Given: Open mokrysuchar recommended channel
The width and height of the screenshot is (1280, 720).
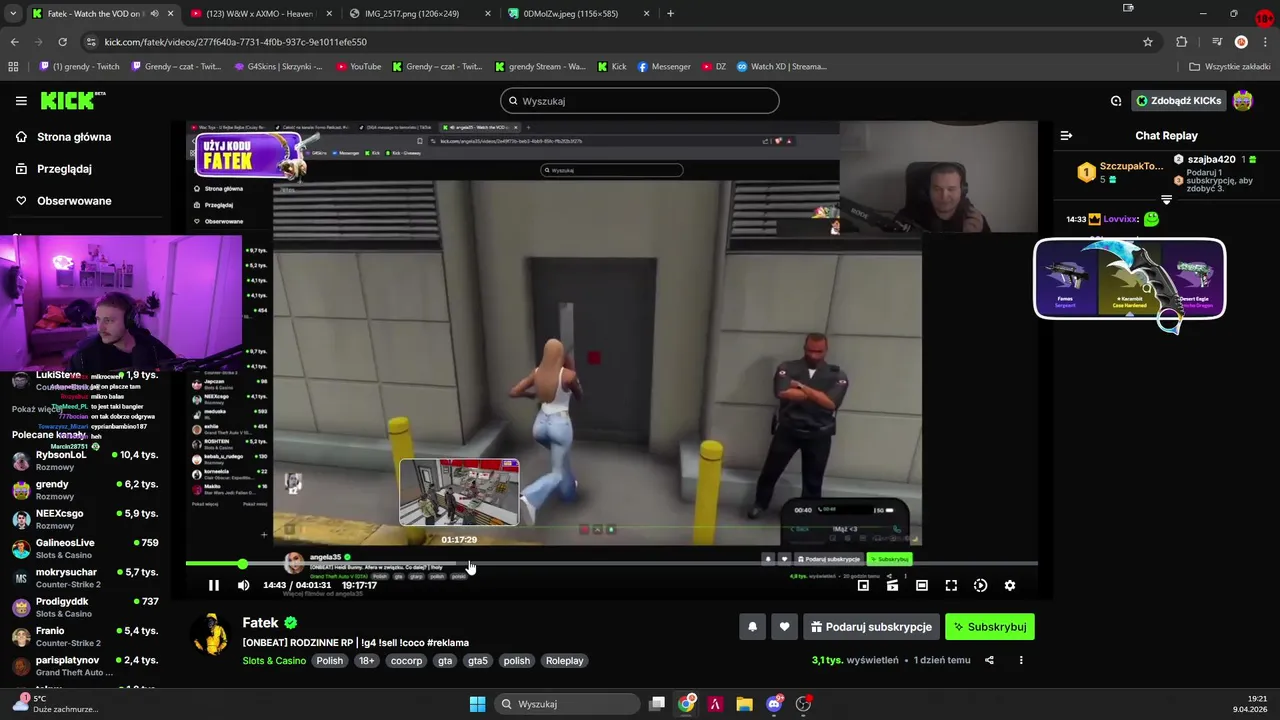Looking at the screenshot, I should tap(85, 578).
